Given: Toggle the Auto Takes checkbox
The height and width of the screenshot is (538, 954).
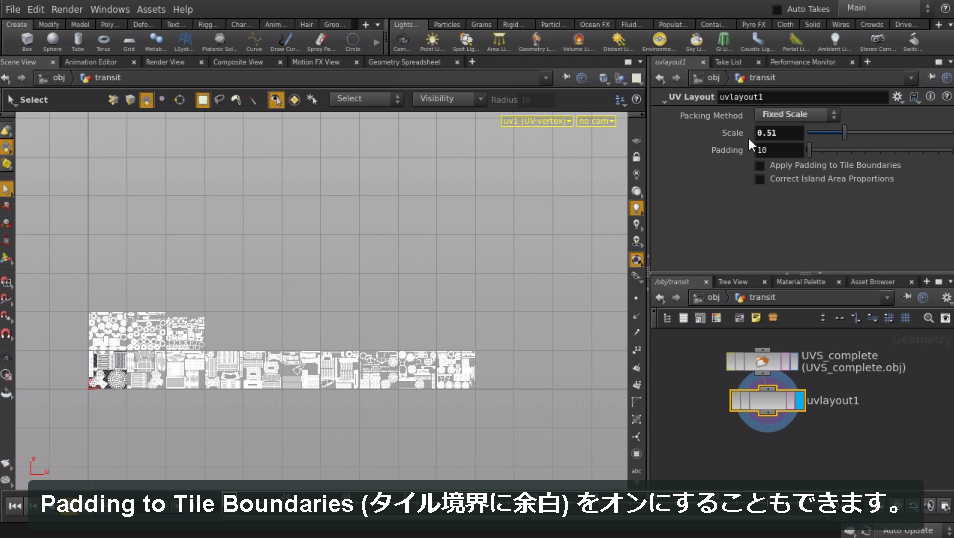Looking at the screenshot, I should (776, 9).
